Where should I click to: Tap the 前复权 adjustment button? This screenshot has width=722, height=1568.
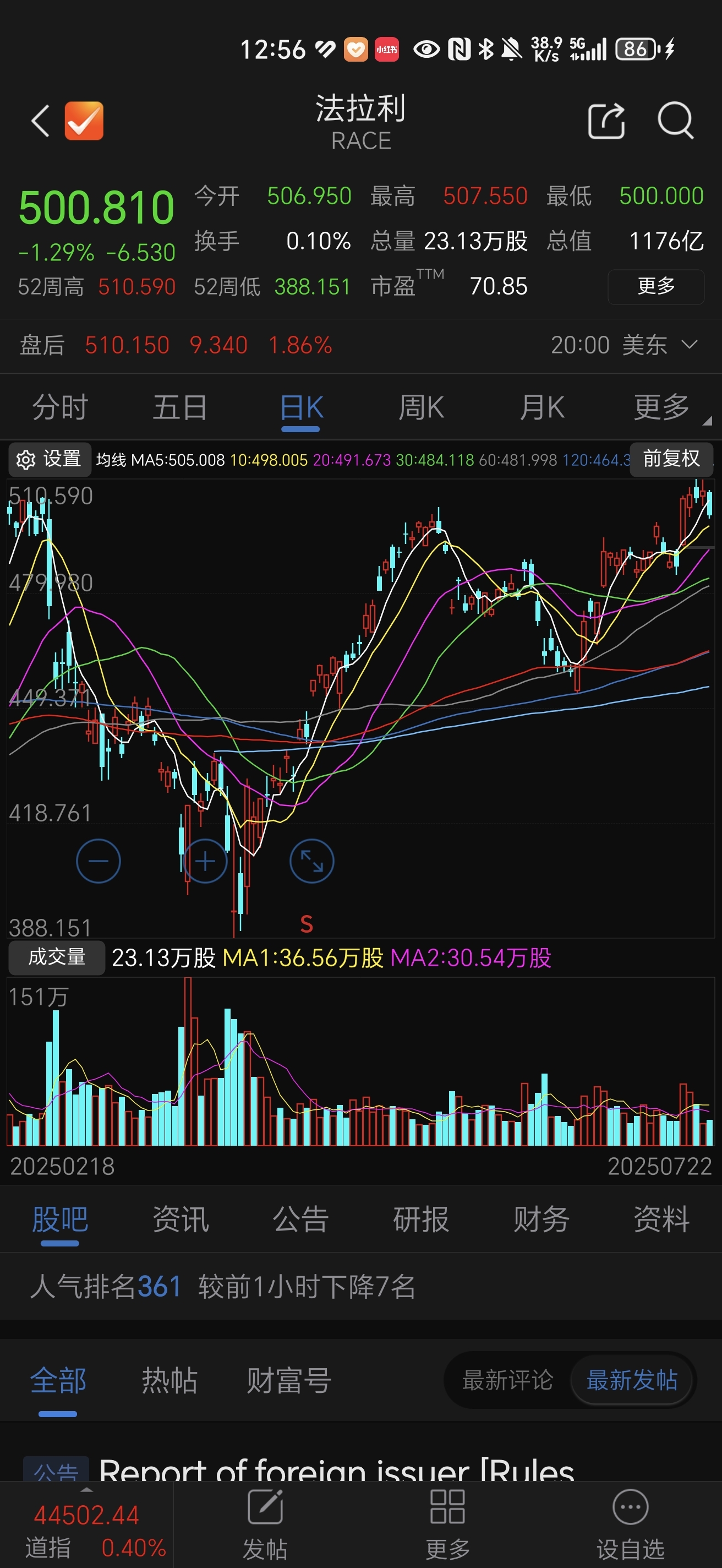671,459
